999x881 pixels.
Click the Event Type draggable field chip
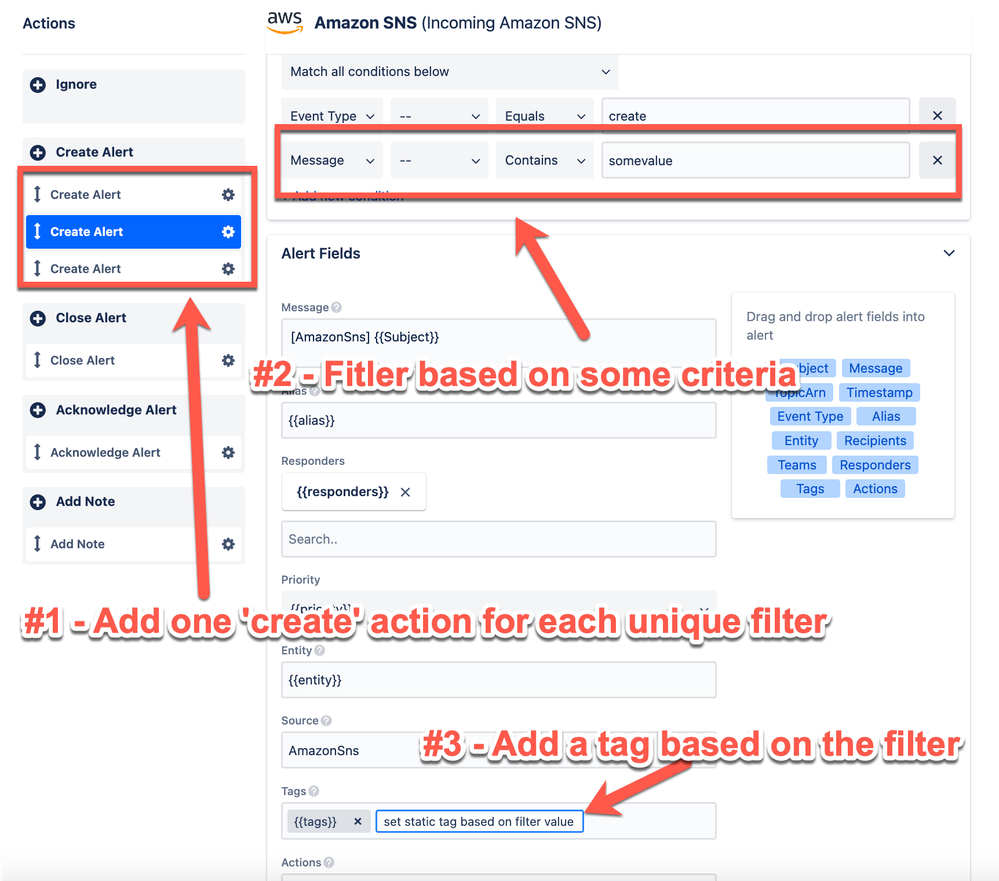click(x=810, y=417)
